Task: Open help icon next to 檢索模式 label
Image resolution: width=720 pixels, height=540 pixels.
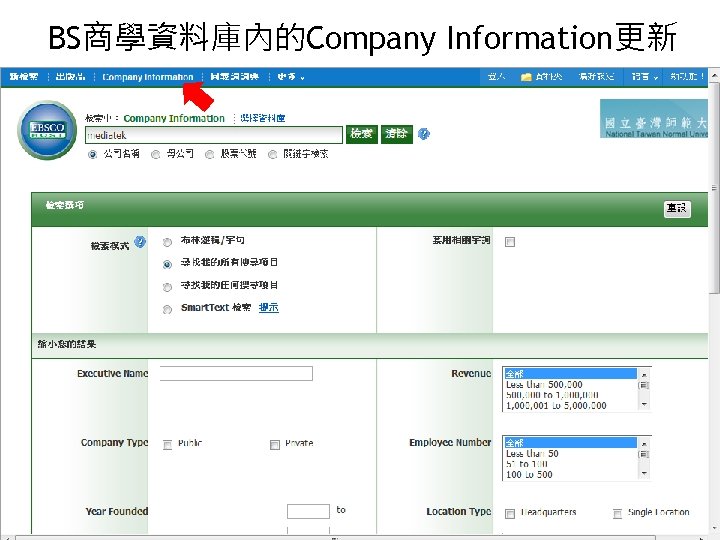Action: click(140, 242)
